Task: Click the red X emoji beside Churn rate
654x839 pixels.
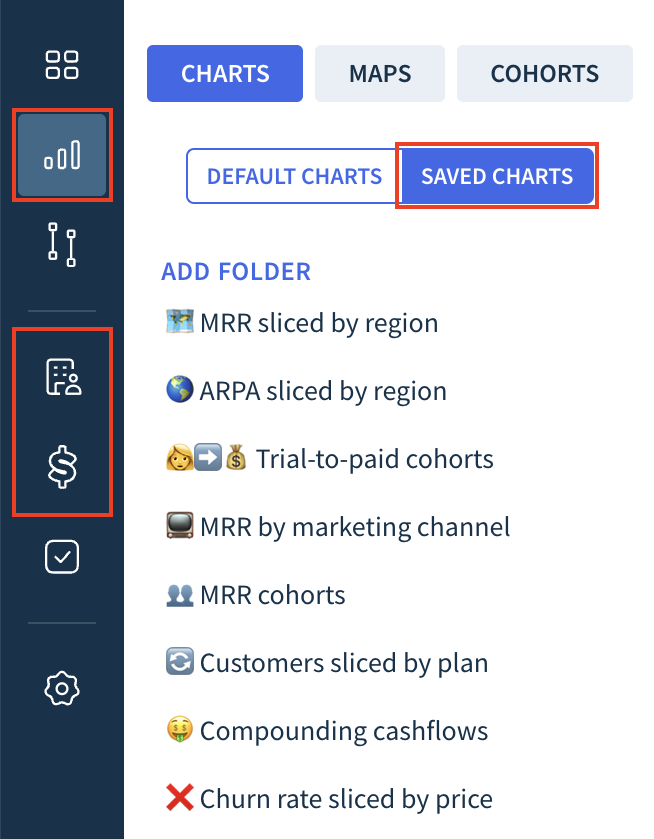Action: tap(180, 797)
